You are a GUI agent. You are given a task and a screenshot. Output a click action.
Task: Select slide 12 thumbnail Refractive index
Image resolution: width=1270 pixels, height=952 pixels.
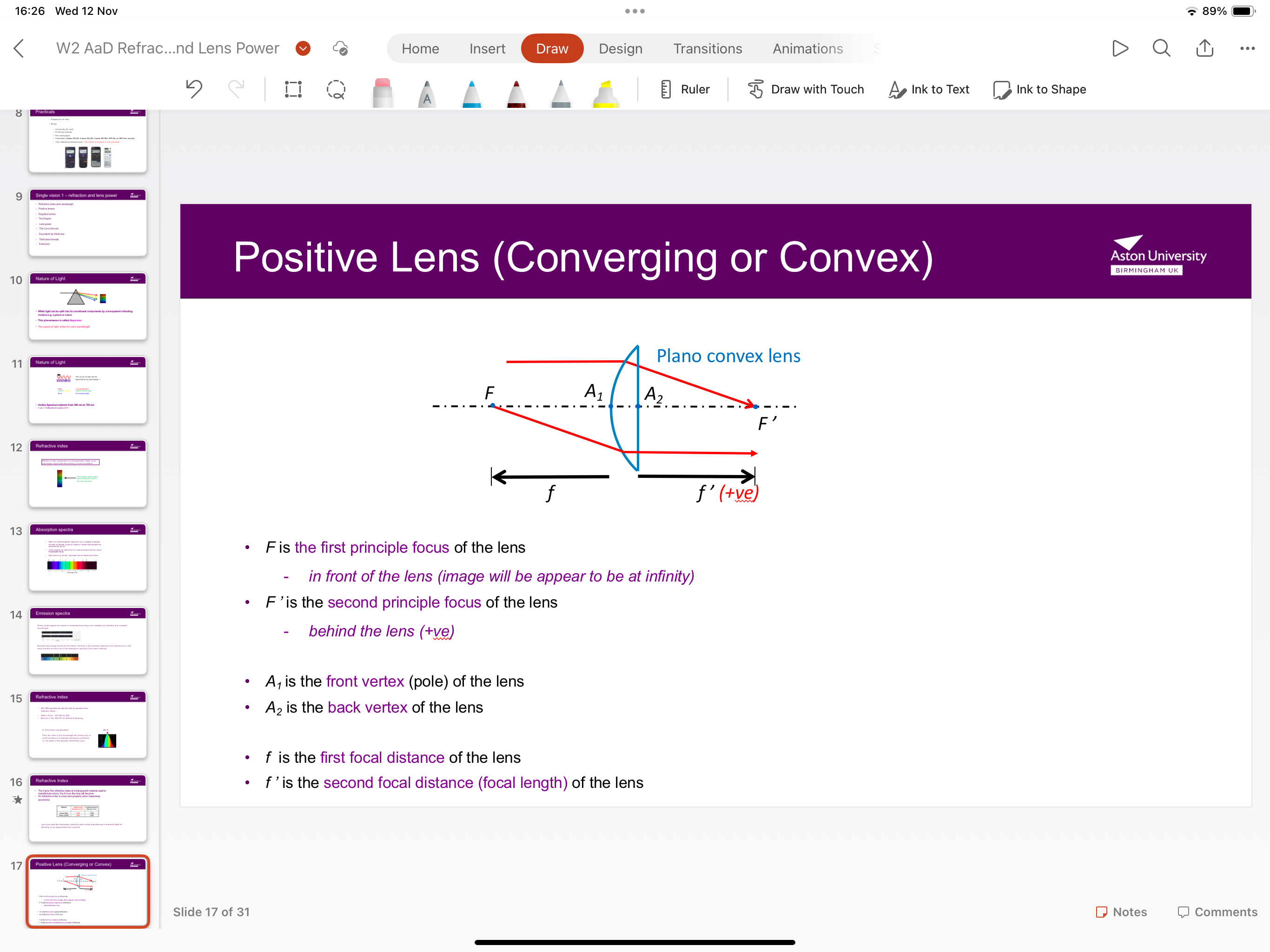tap(87, 473)
